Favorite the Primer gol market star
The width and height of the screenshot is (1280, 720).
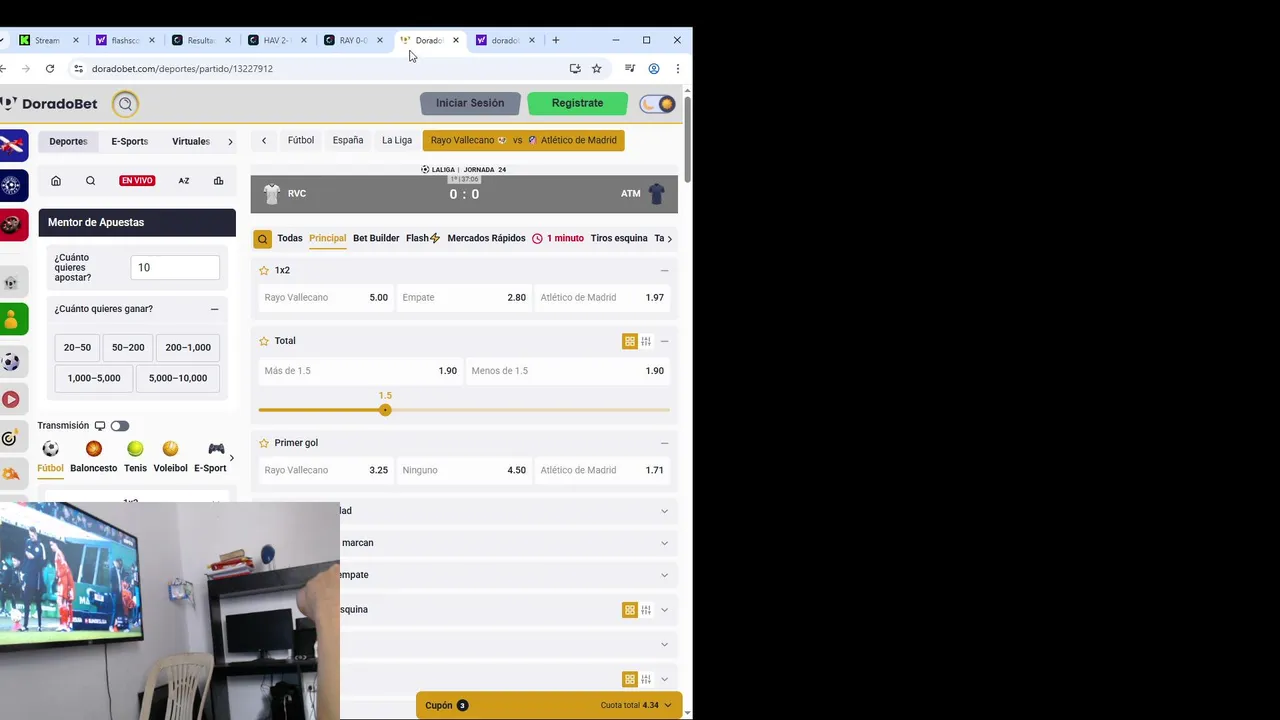264,443
